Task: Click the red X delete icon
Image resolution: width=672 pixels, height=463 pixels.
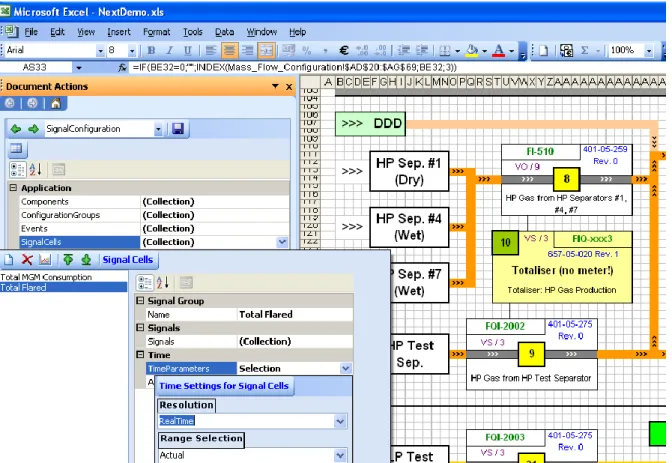Action: pos(27,259)
